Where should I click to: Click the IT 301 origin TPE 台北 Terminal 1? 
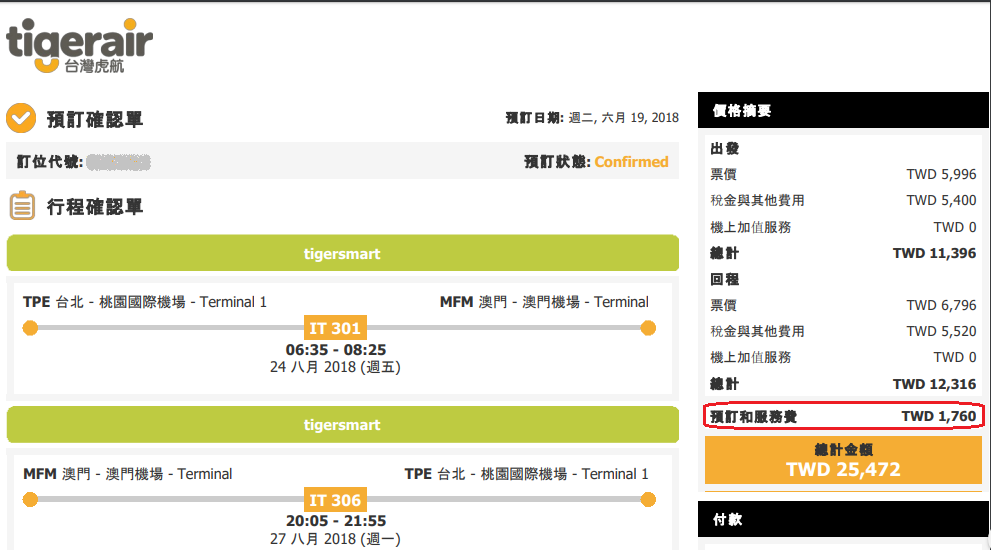145,302
